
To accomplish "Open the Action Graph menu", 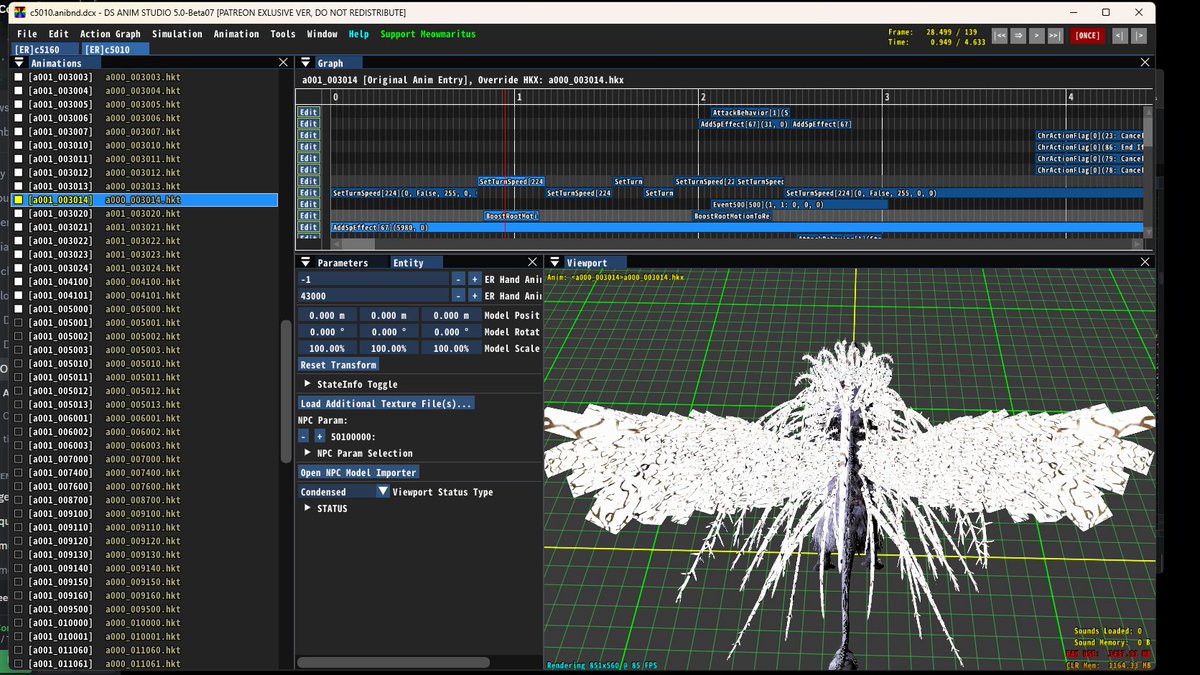I will 111,34.
